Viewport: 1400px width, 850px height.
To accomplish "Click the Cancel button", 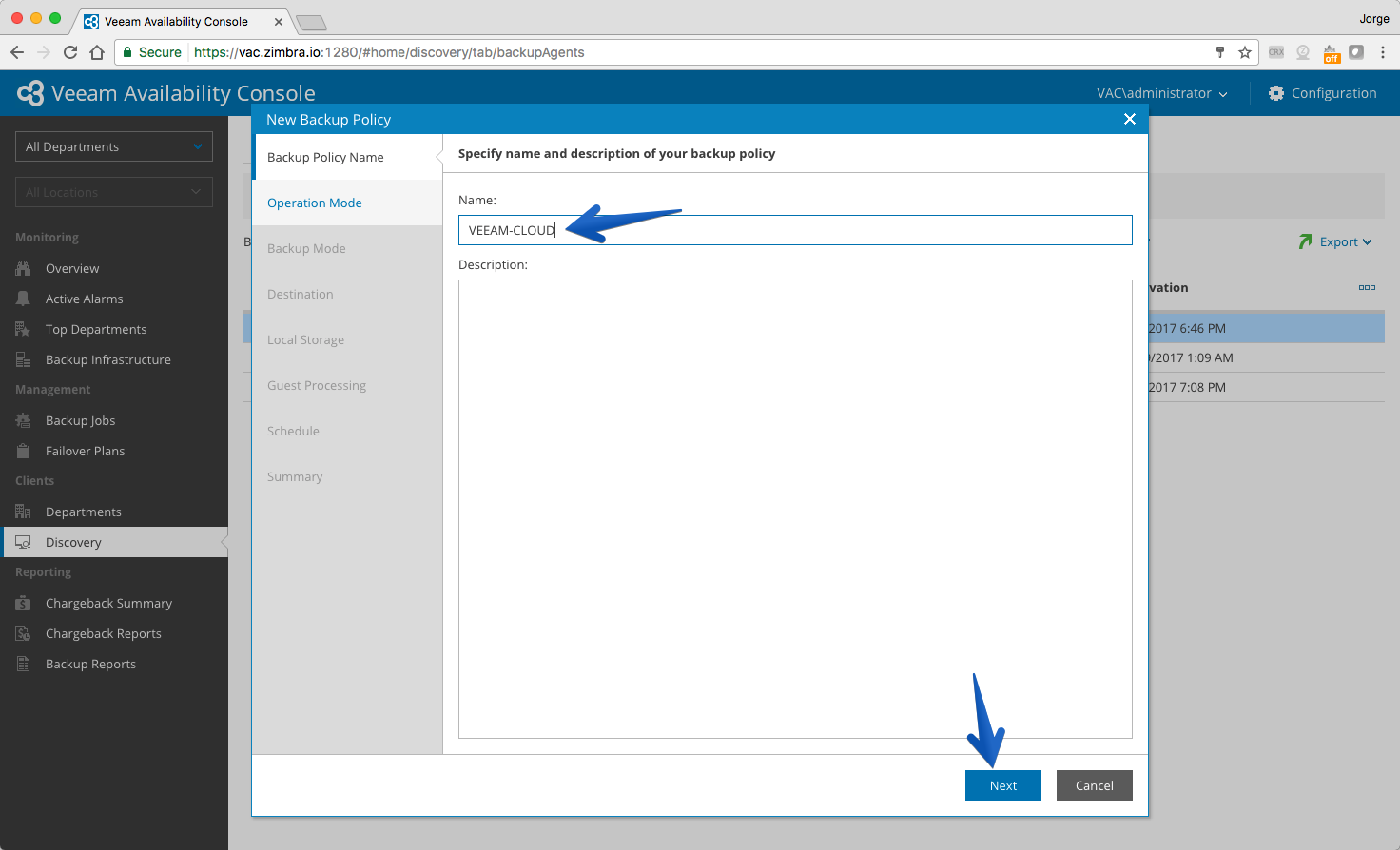I will (1095, 785).
